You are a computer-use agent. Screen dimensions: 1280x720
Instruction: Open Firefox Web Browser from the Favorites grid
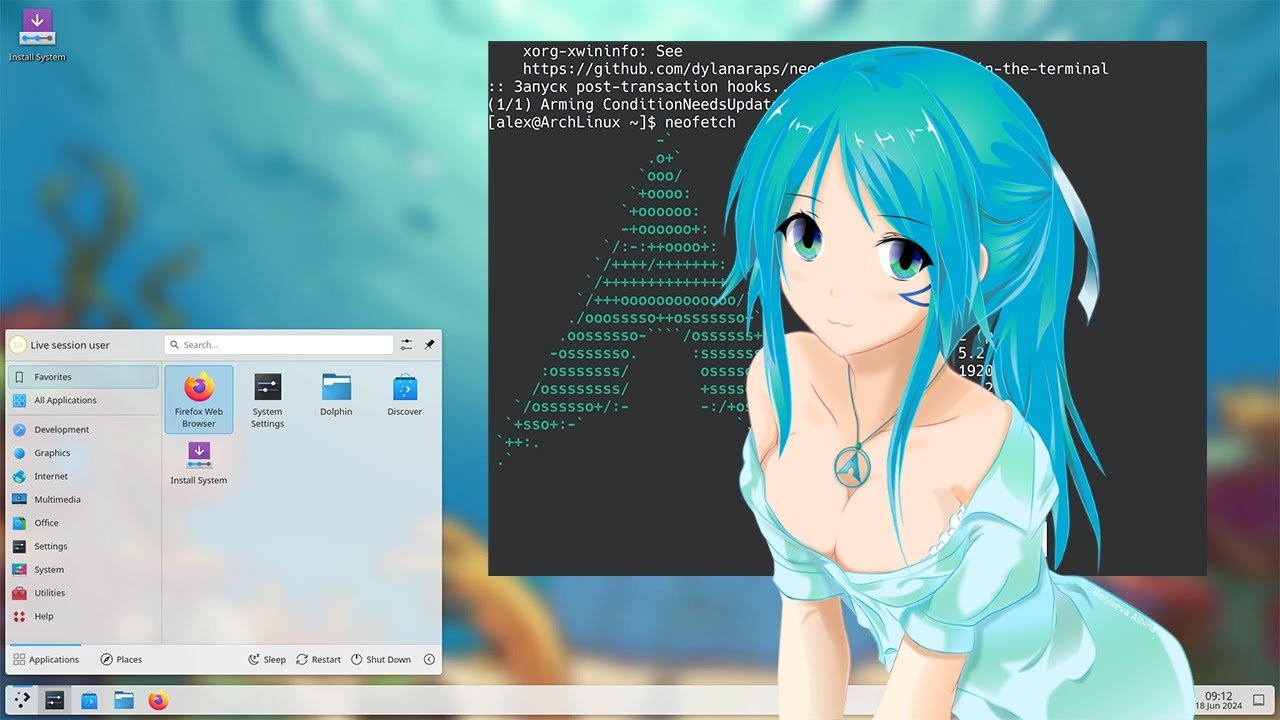(199, 399)
